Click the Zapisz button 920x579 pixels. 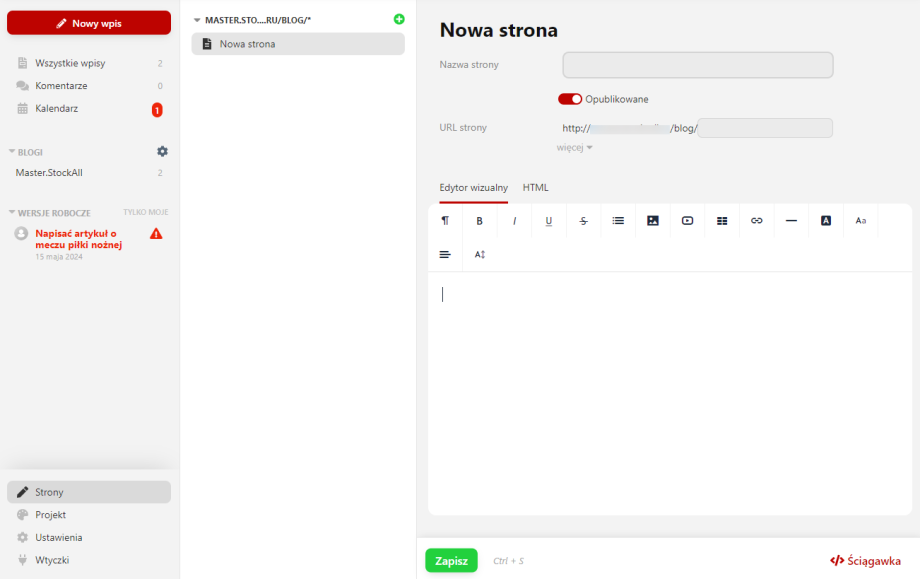[451, 561]
